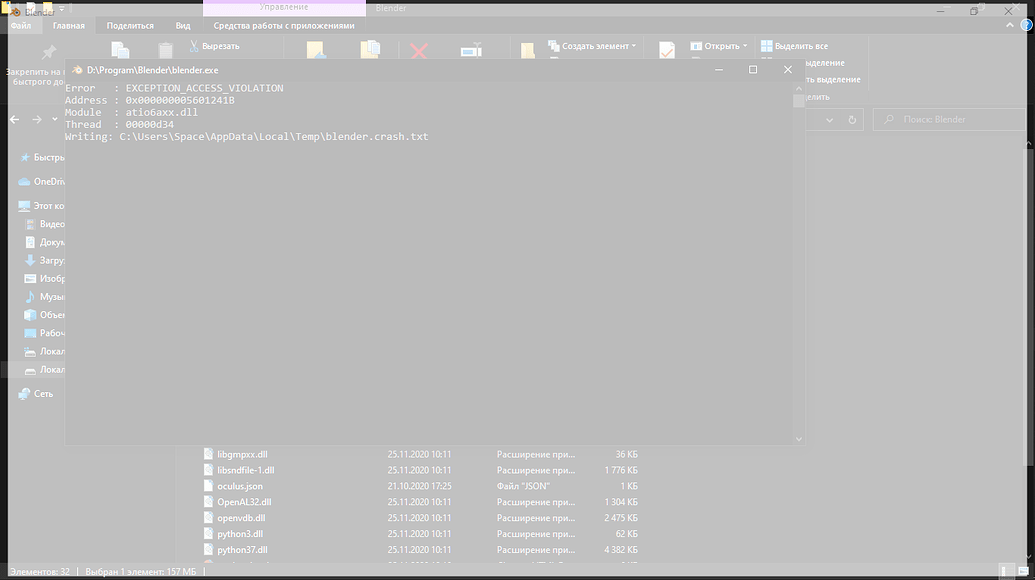The image size is (1035, 580).
Task: Click the Properties checkmark icon
Action: (667, 51)
